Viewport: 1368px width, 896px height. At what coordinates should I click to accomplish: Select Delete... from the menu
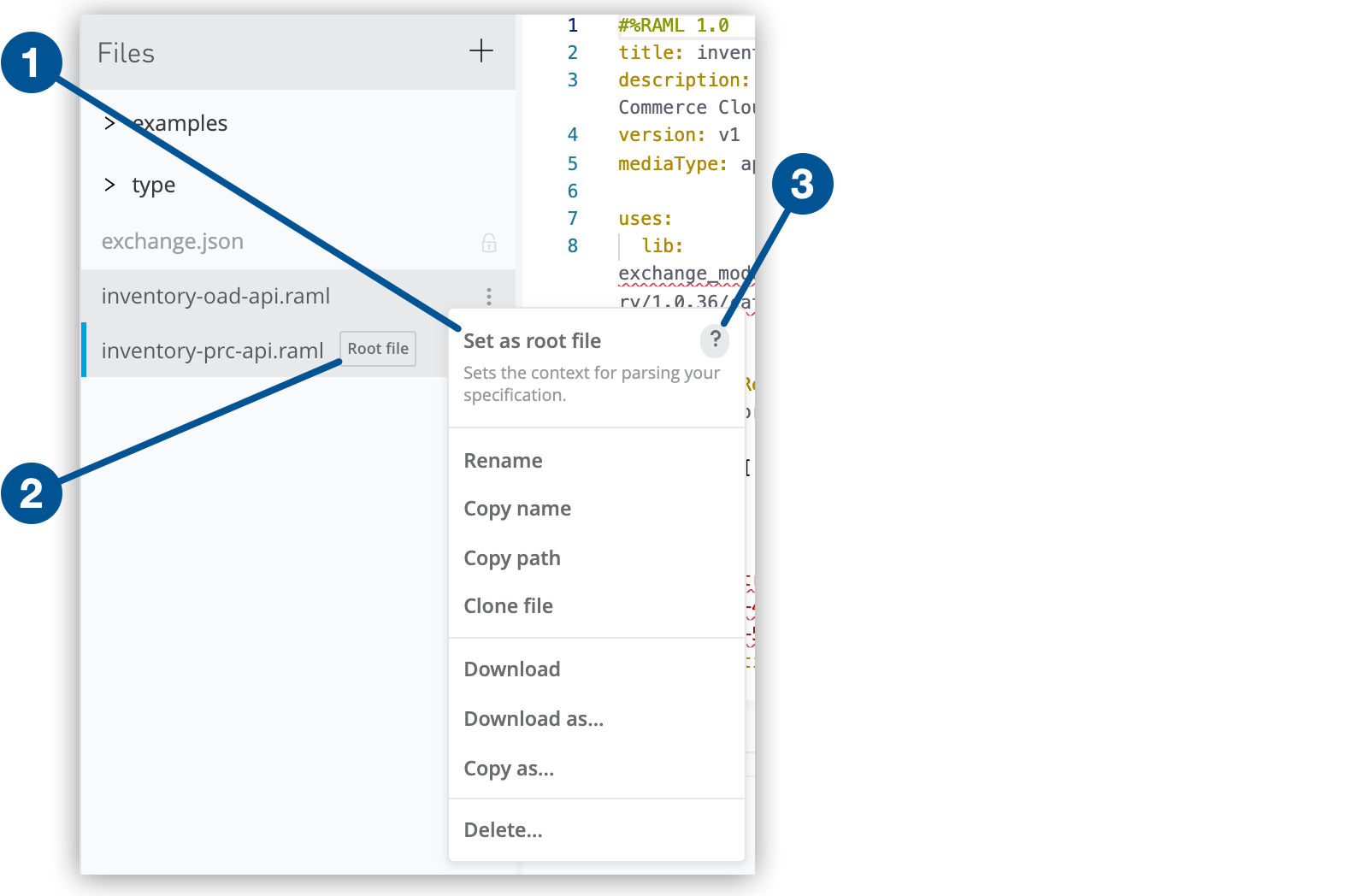tap(503, 830)
